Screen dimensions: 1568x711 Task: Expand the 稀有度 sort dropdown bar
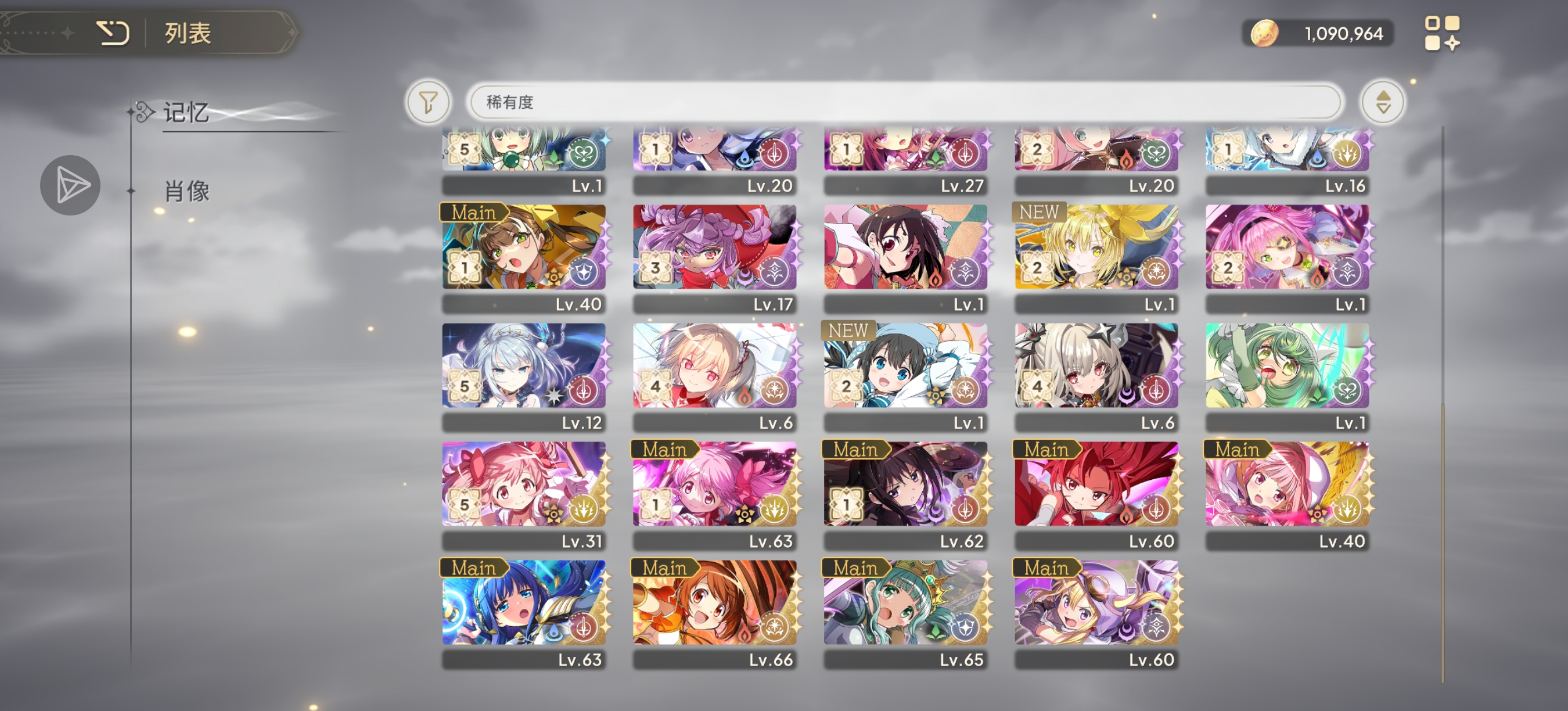[905, 102]
